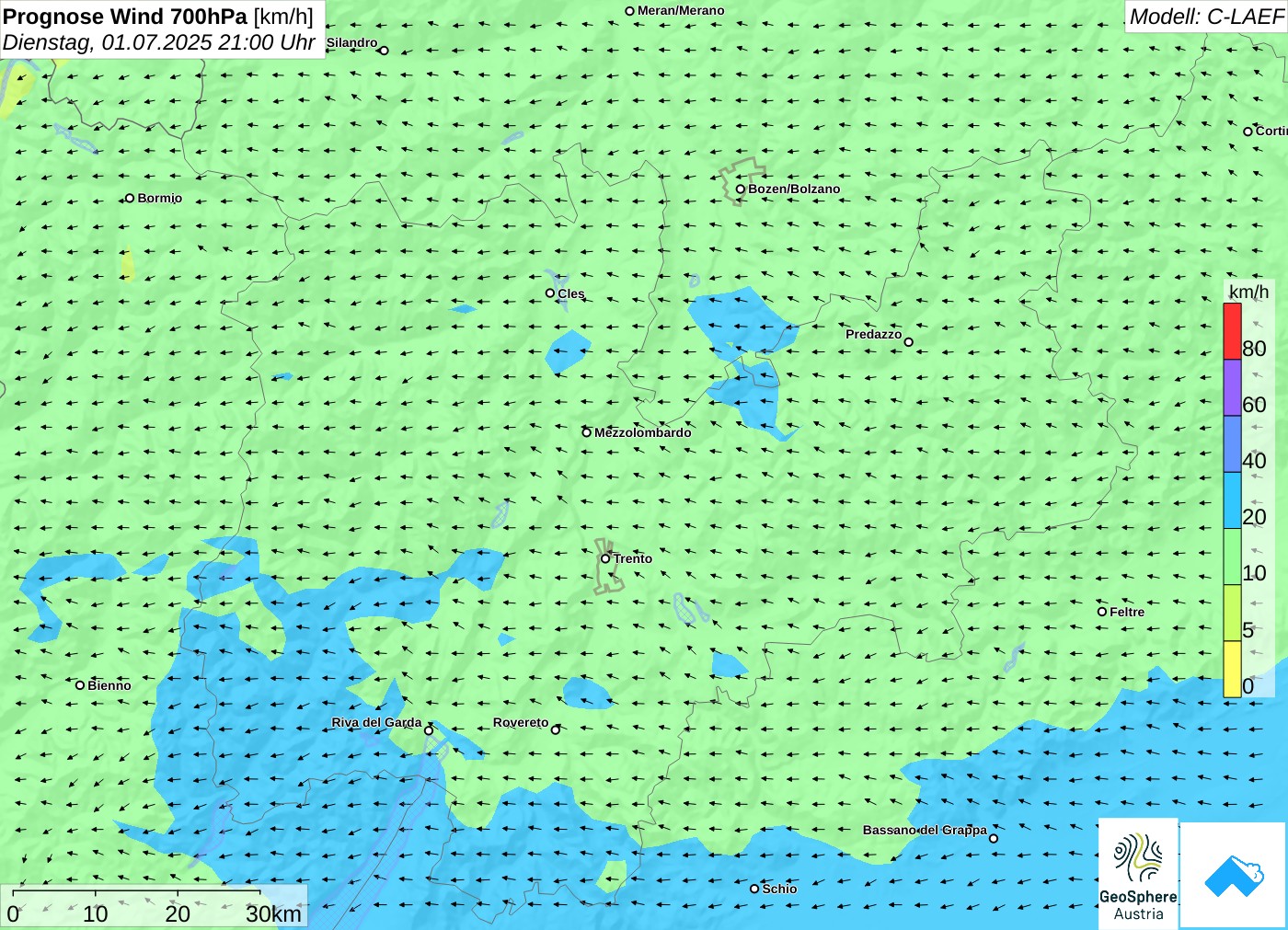Click the Meran/Merano city marker
This screenshot has height=930, width=1288.
coord(629,11)
